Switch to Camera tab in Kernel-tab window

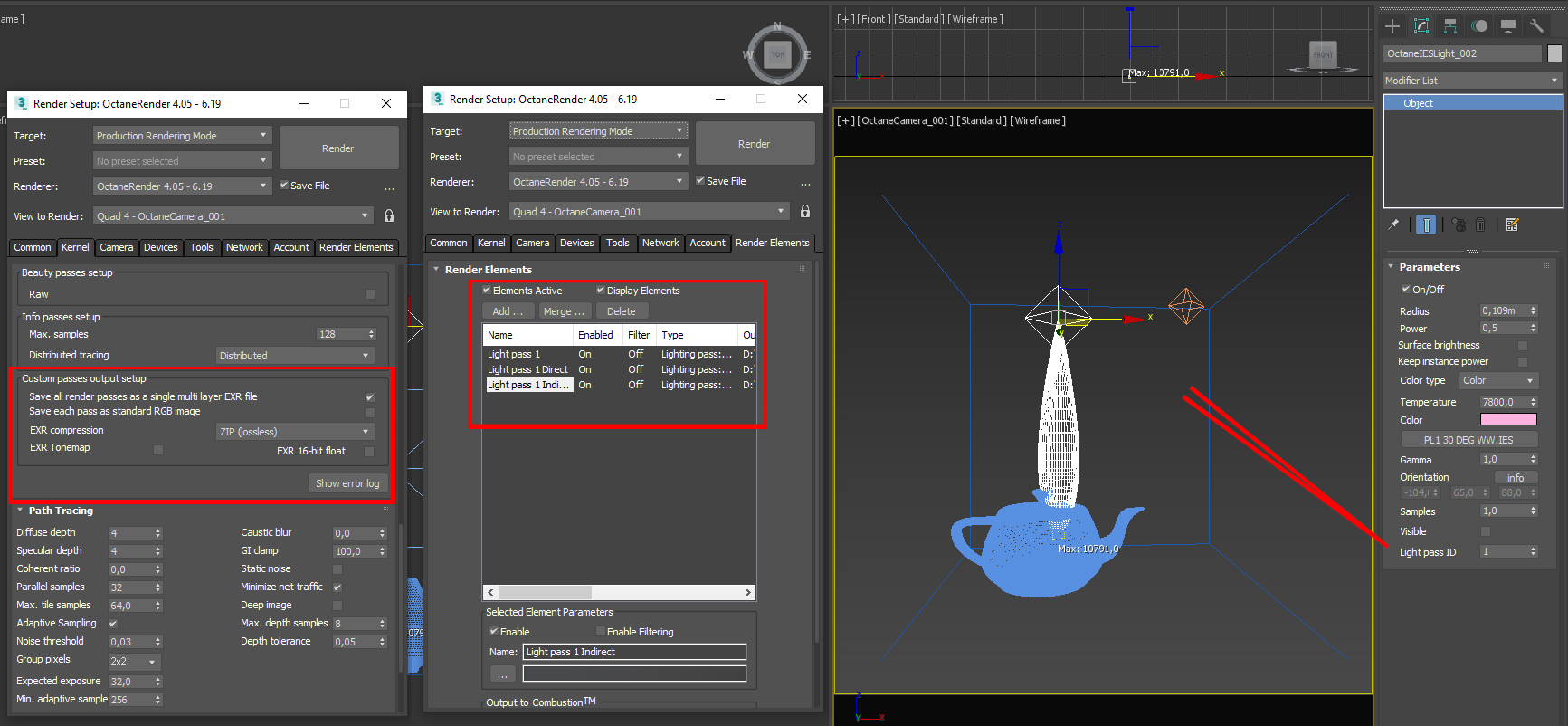[x=117, y=247]
